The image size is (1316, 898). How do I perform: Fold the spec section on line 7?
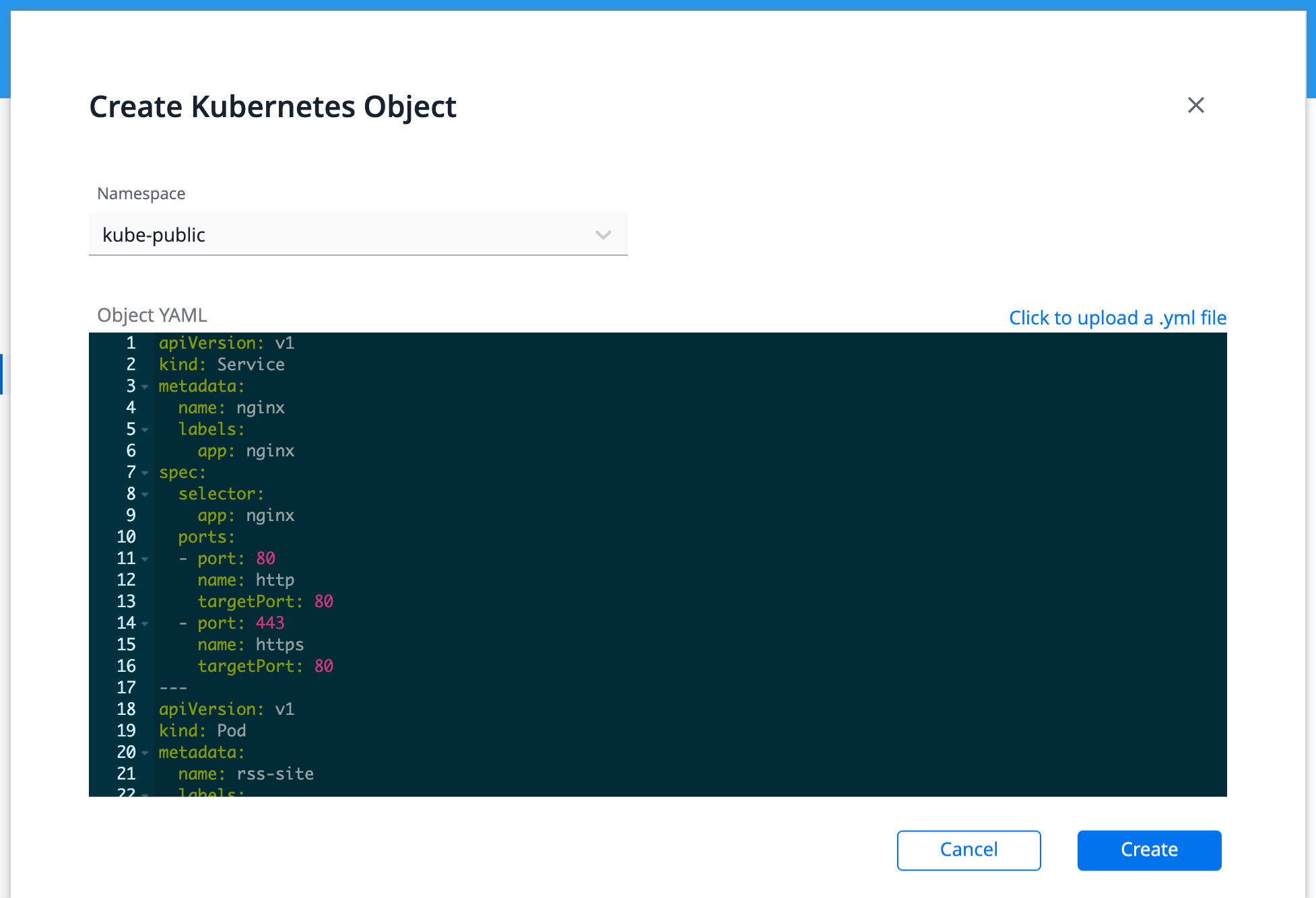(145, 473)
